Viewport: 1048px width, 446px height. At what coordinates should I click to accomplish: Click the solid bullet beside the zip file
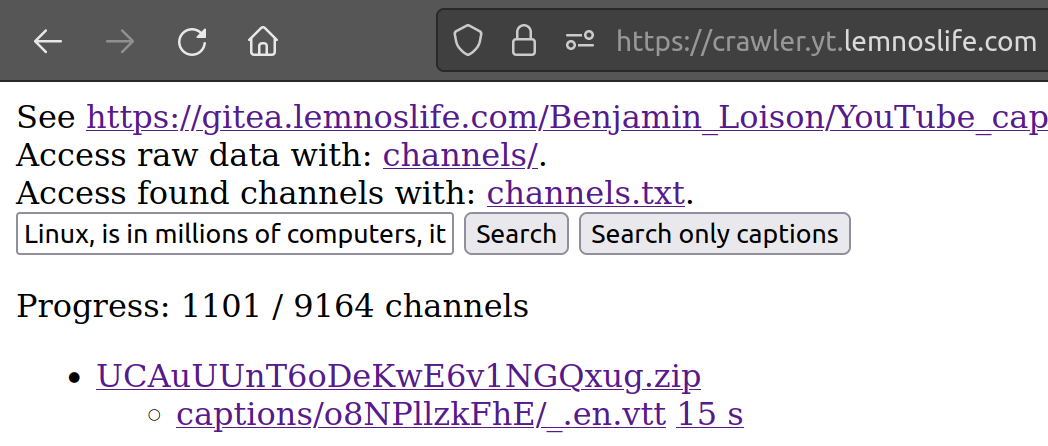tap(73, 378)
